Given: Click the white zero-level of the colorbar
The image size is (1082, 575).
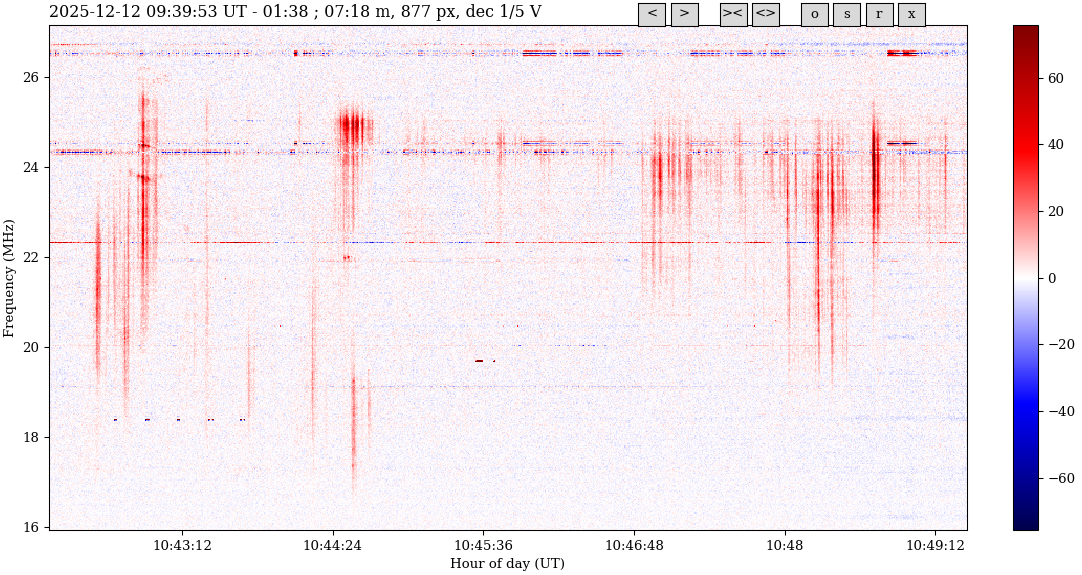Looking at the screenshot, I should (1025, 278).
